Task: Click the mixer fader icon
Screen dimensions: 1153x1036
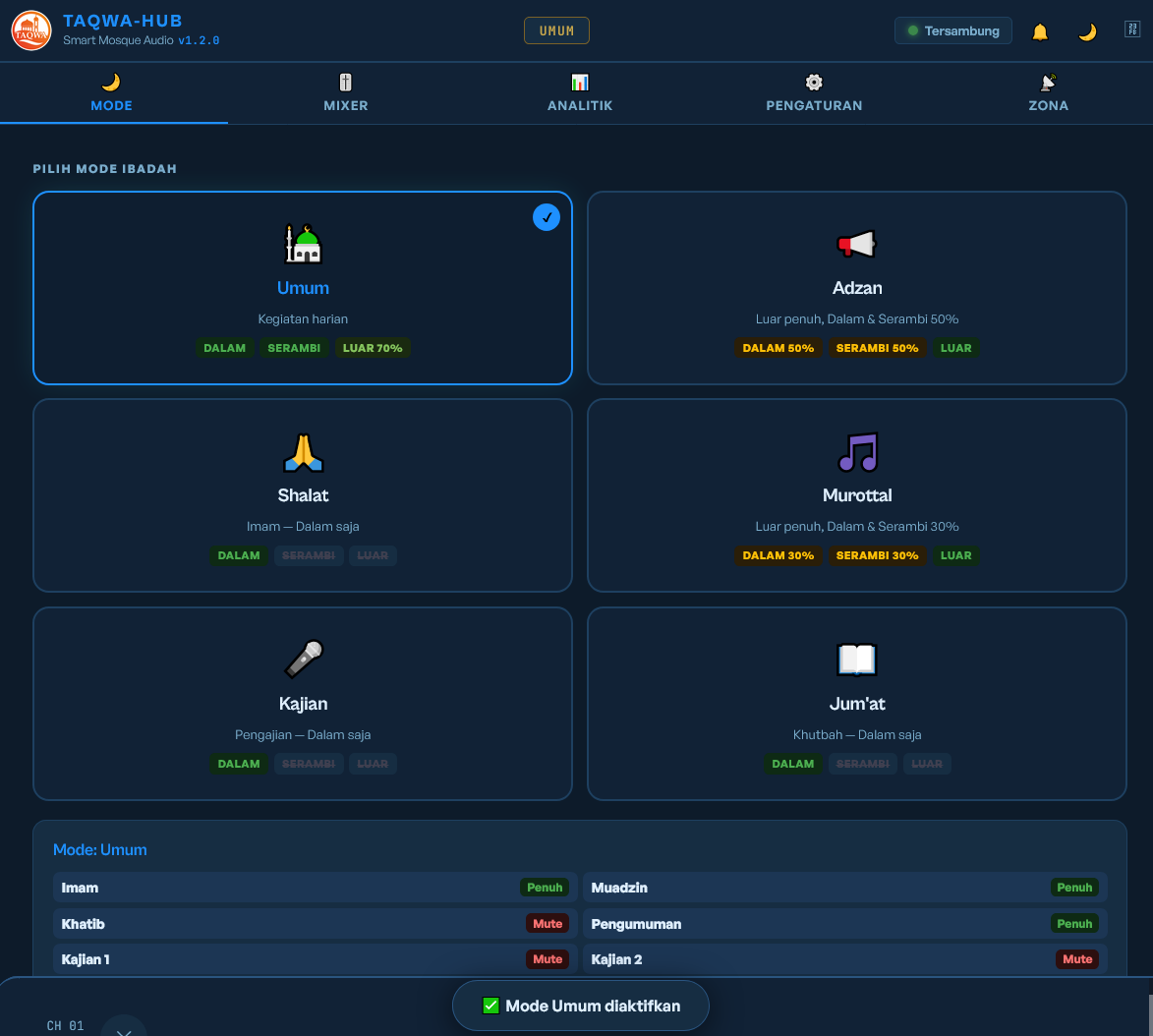Action: click(x=346, y=82)
